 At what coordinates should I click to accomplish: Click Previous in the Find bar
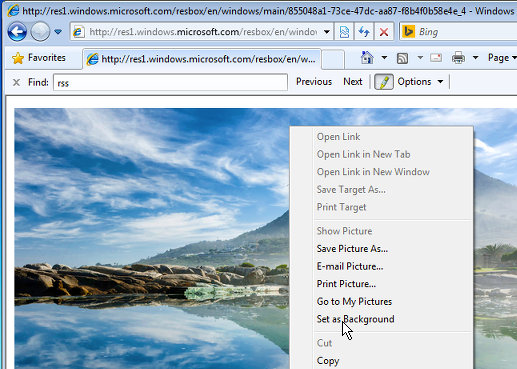click(314, 82)
